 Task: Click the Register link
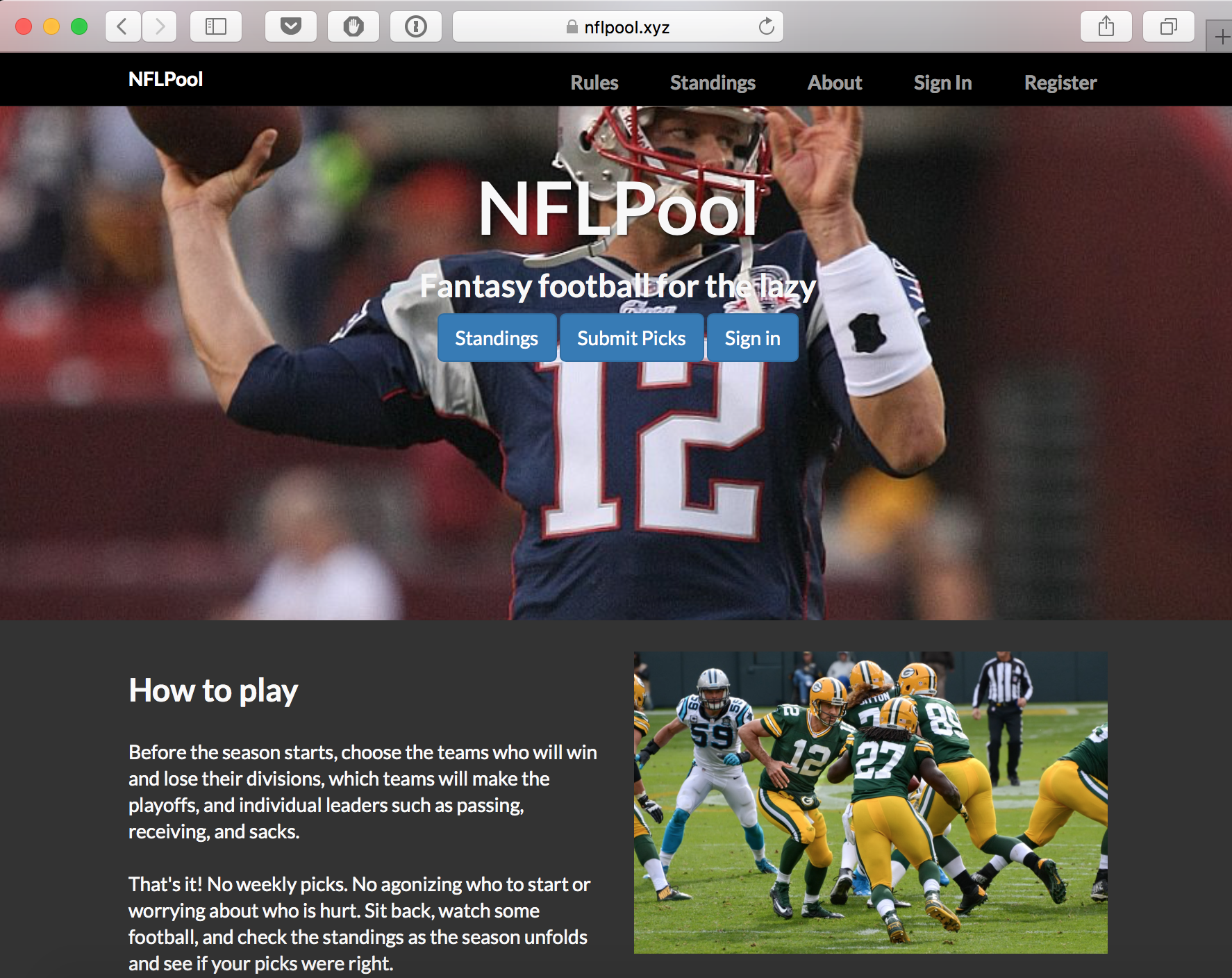coord(1060,83)
